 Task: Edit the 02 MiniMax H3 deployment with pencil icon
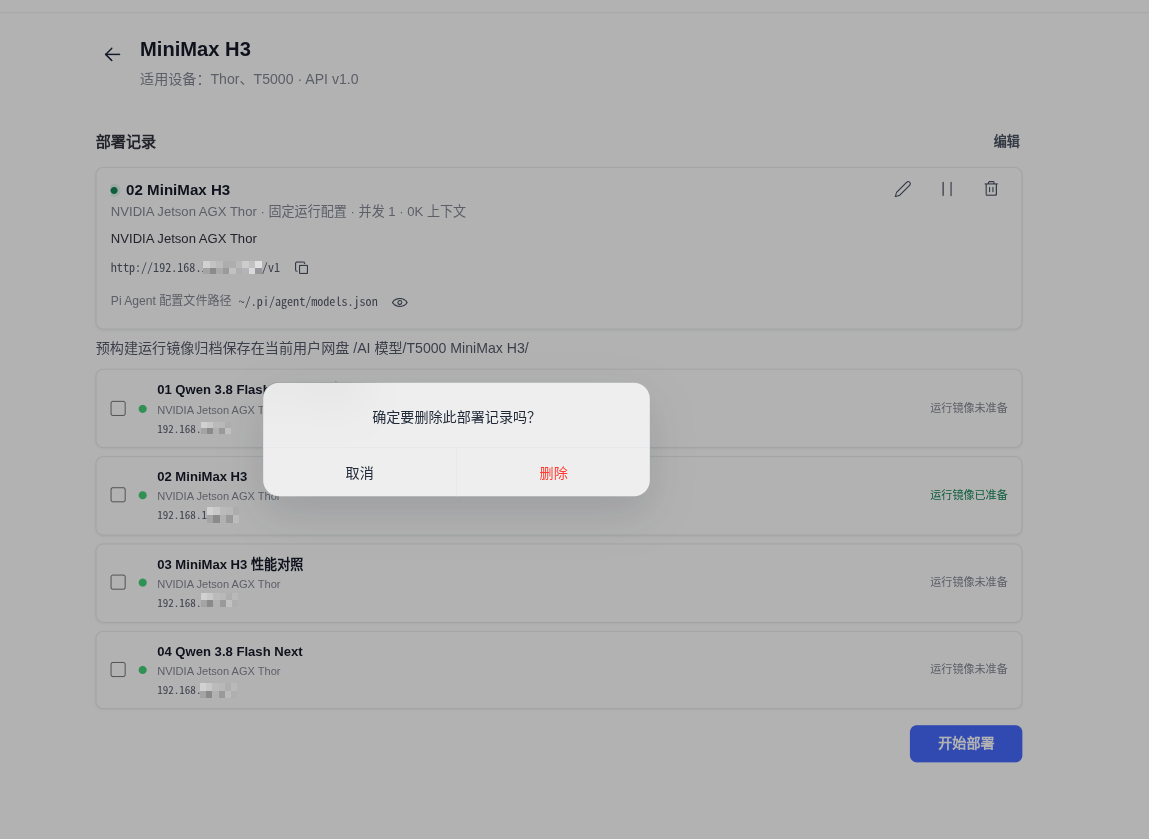903,189
